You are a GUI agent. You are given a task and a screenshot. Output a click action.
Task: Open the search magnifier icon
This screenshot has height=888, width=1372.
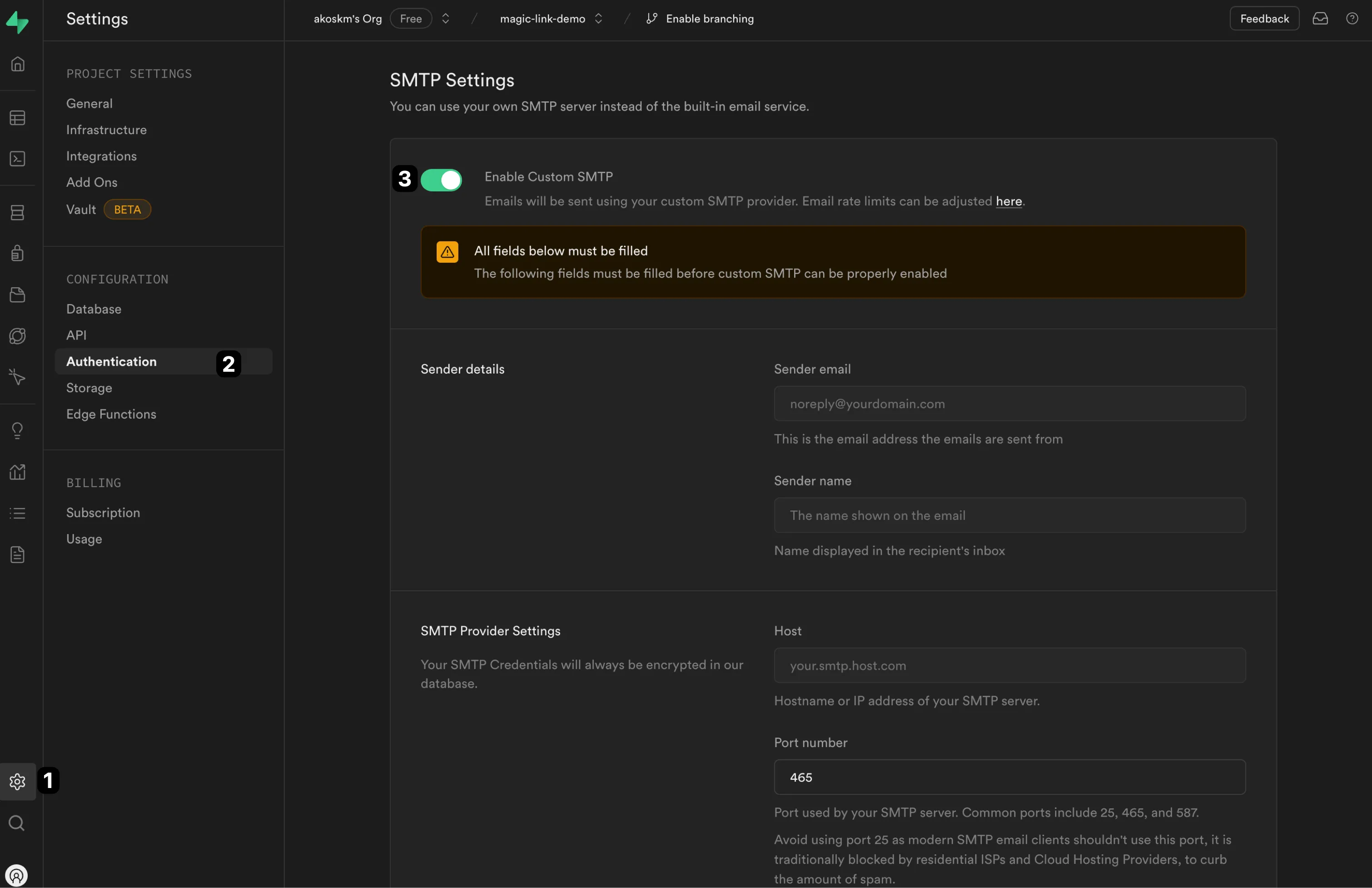17,823
